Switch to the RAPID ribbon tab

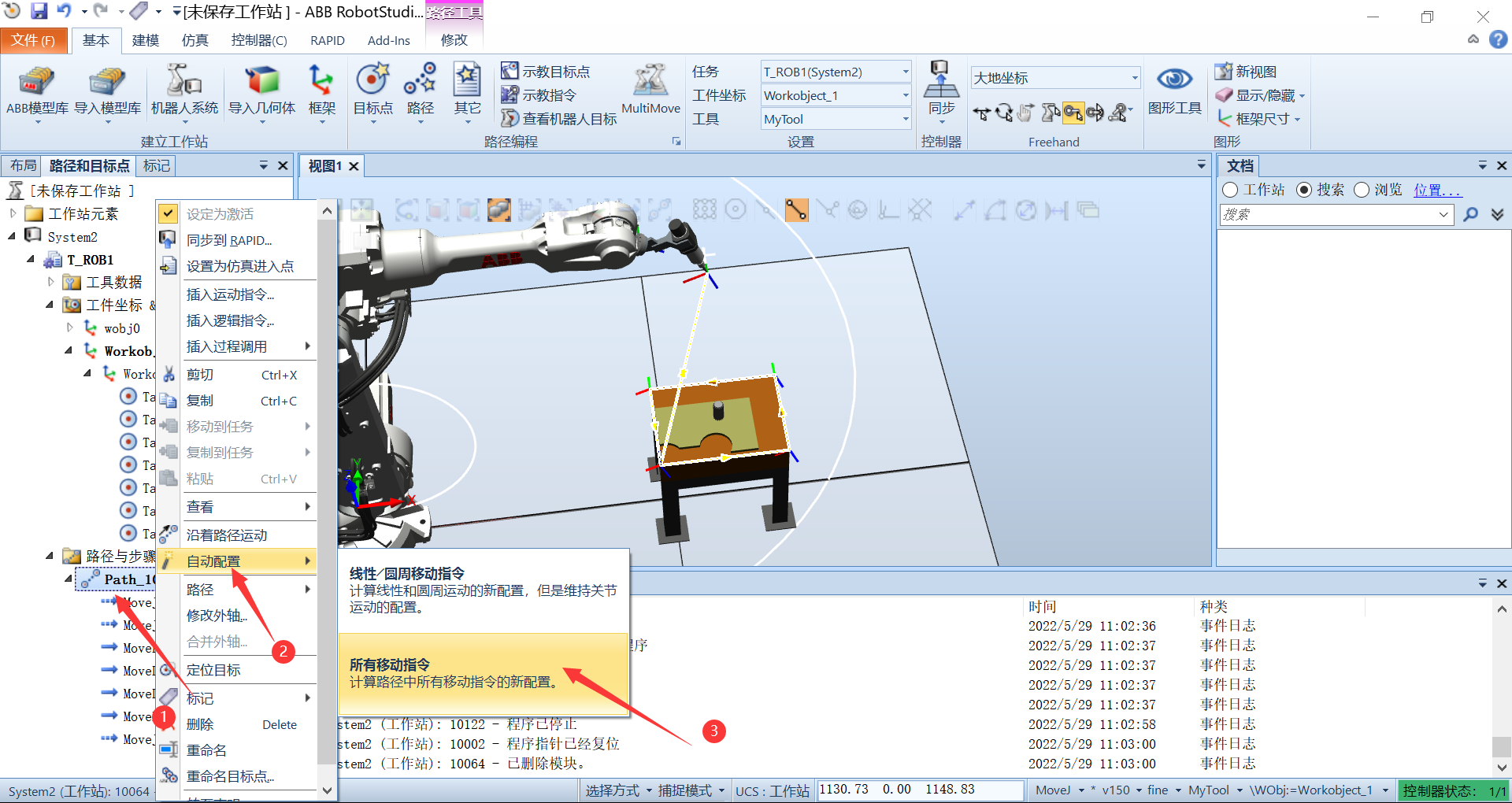coord(328,40)
